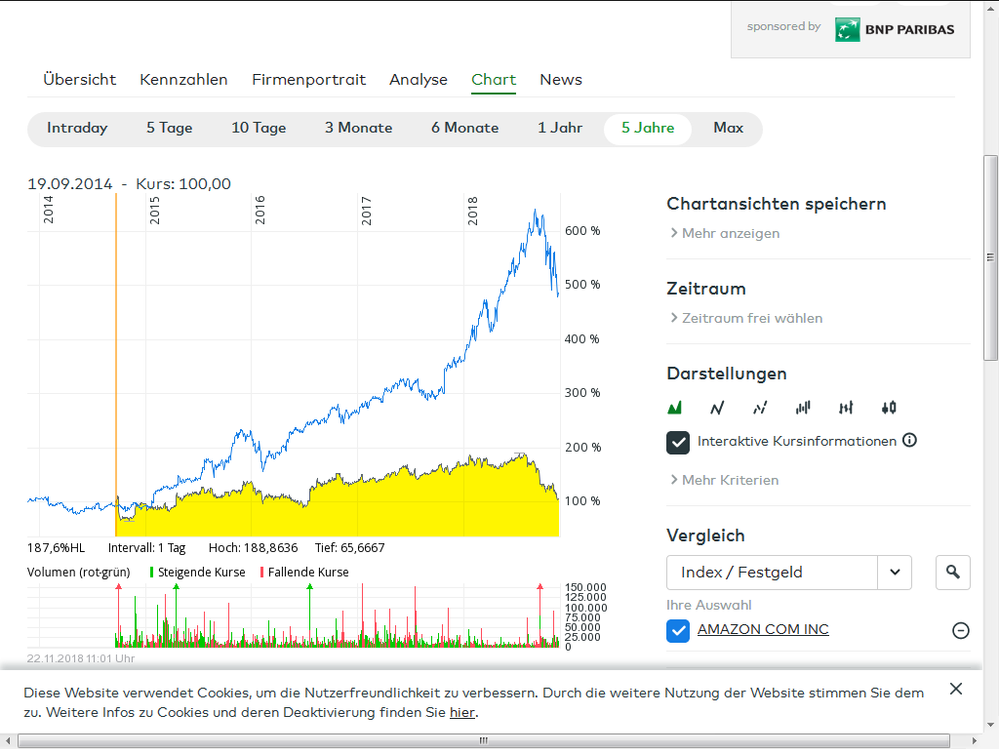Click the info icon beside Interaktive Kursinformationen
Screen dimensions: 999x749
click(909, 441)
